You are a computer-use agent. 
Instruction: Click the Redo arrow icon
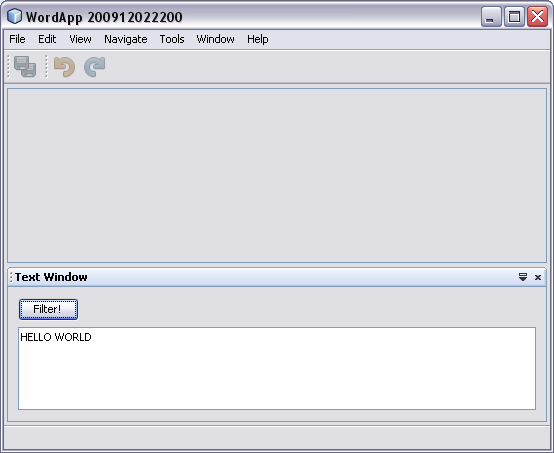pos(95,66)
